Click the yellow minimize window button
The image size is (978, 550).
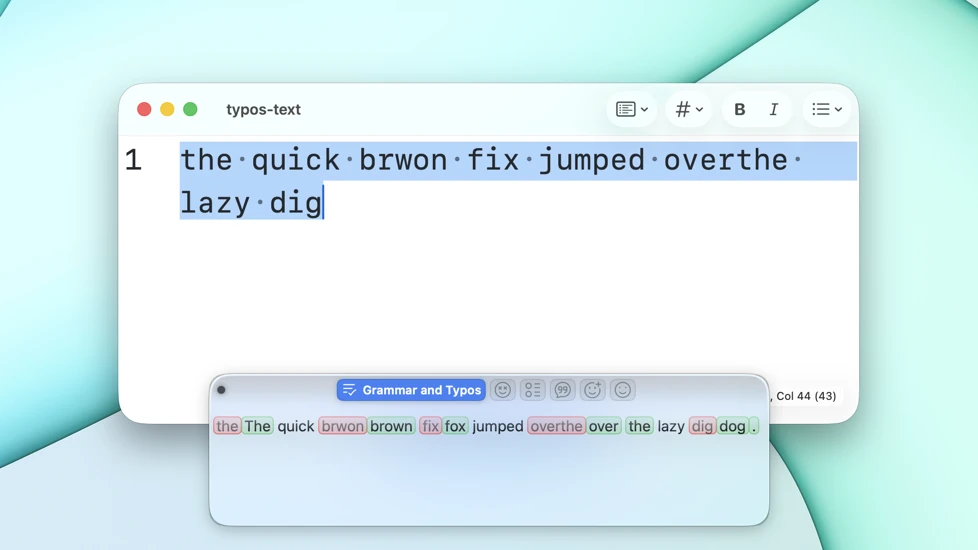(x=167, y=109)
